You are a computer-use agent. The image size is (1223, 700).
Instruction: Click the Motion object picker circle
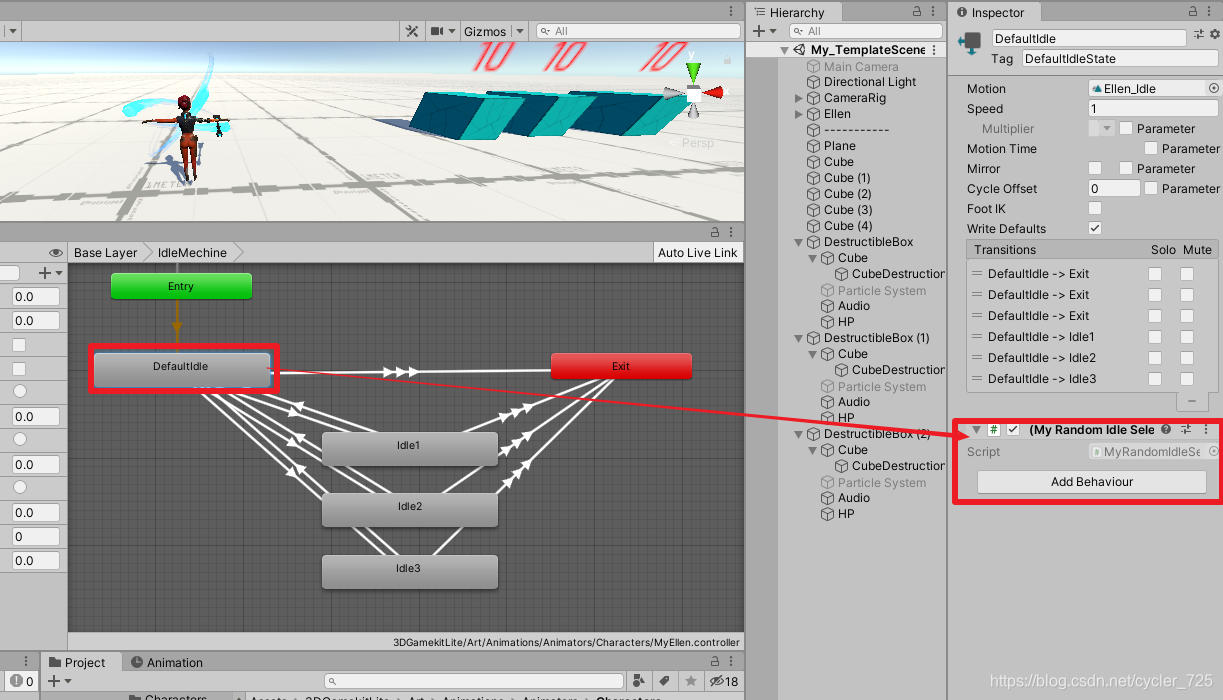(1214, 89)
